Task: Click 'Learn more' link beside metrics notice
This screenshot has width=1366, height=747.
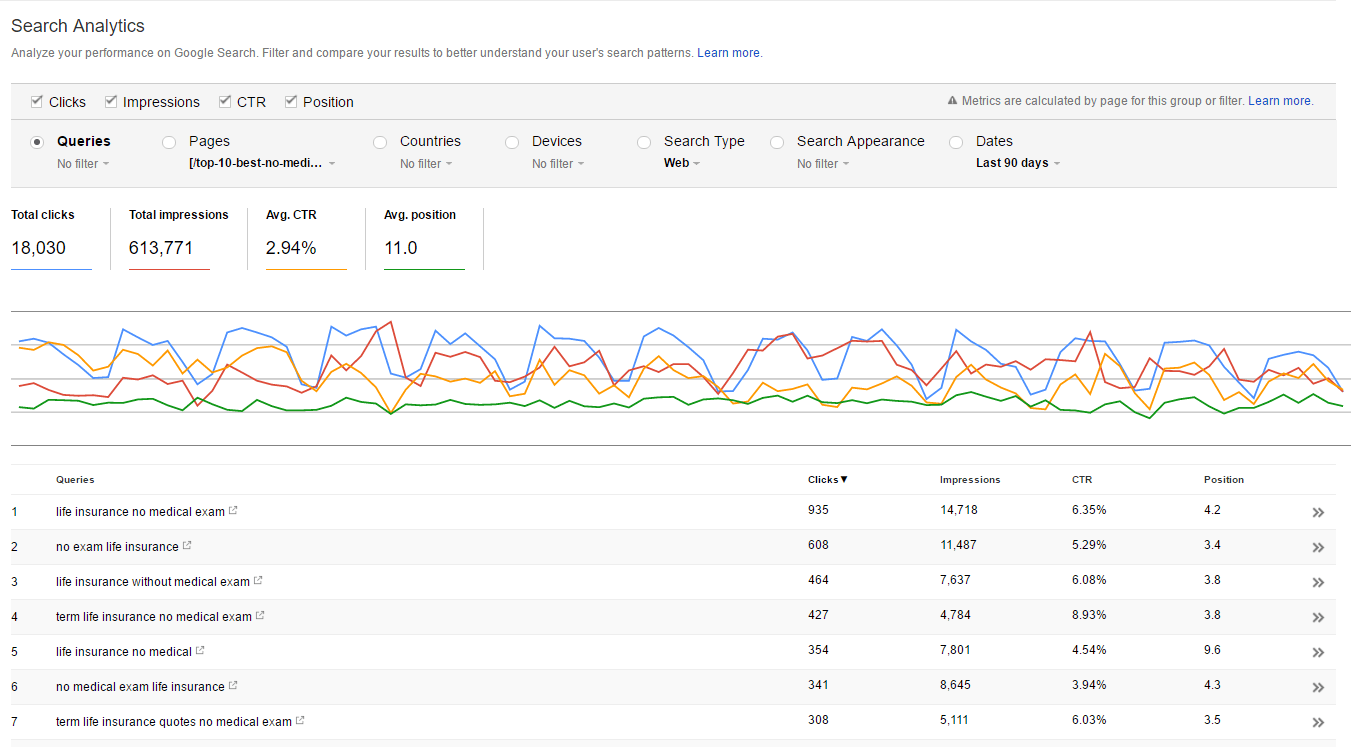Action: click(x=1280, y=101)
